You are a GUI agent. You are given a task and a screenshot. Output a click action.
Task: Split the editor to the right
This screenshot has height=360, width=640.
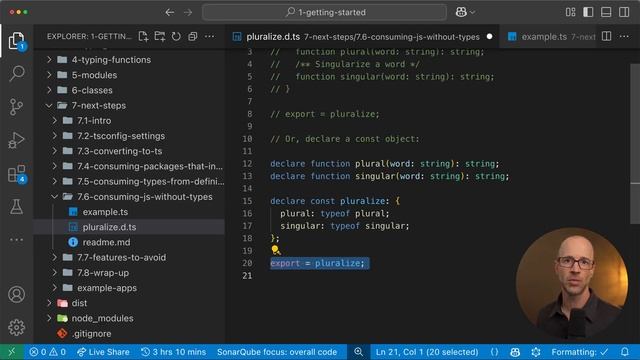607,36
